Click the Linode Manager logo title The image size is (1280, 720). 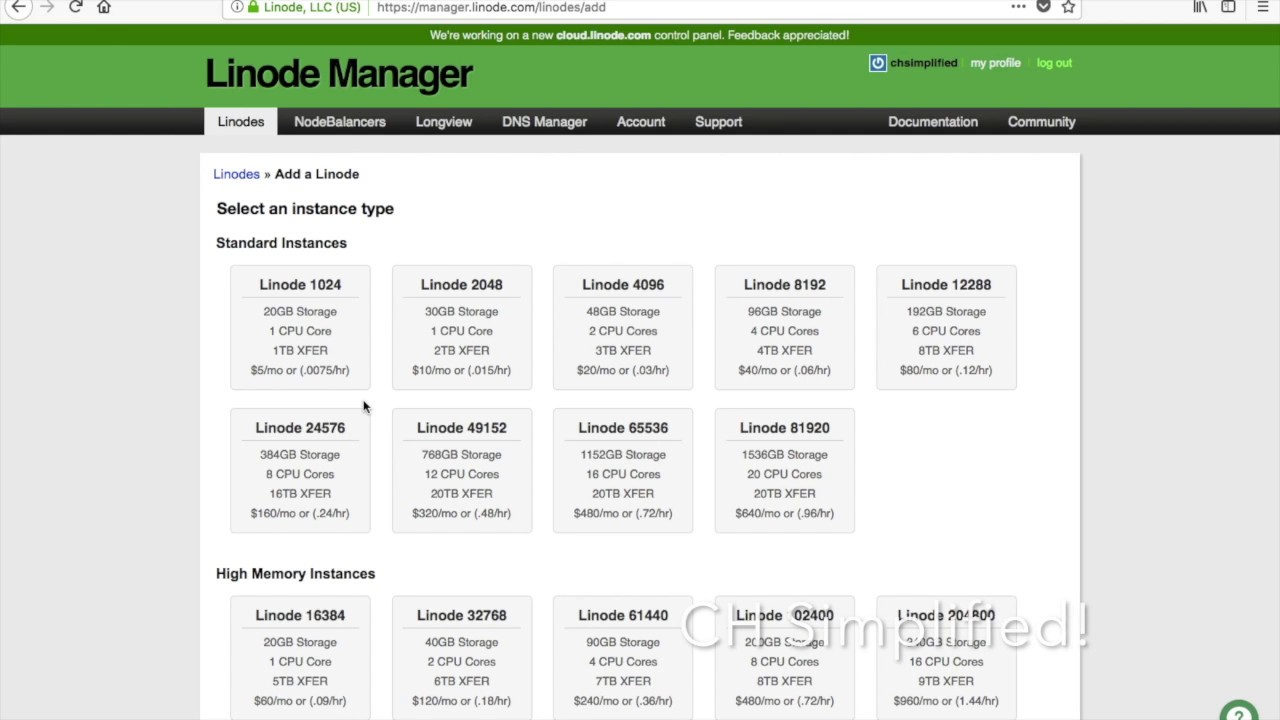pyautogui.click(x=338, y=74)
